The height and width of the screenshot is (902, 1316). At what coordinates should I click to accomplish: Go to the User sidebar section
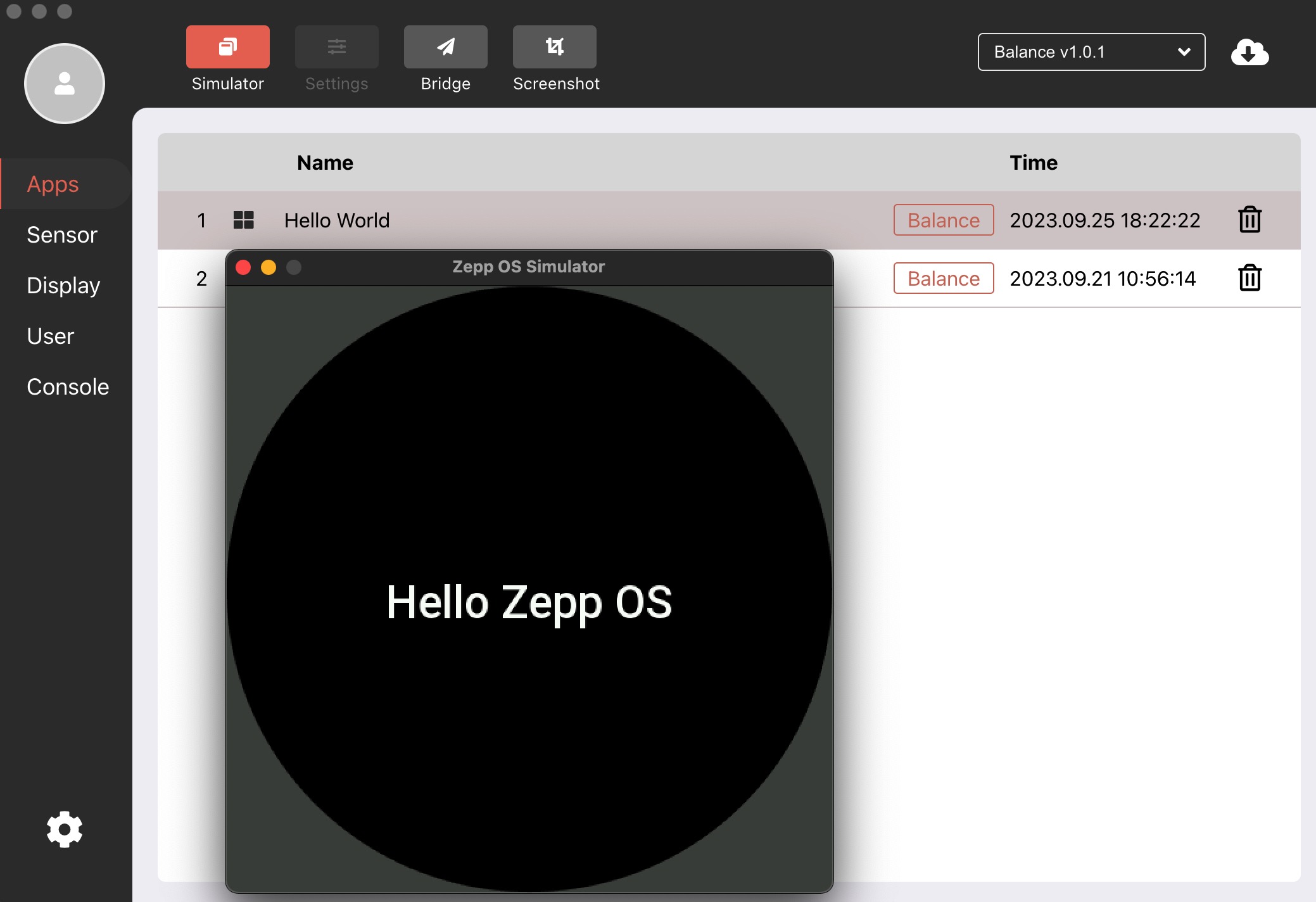51,336
